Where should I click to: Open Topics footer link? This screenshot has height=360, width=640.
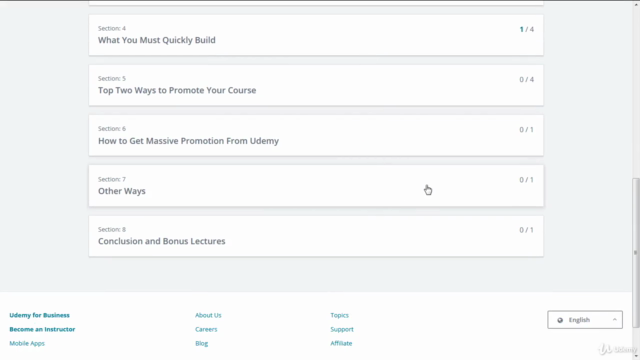click(x=340, y=315)
